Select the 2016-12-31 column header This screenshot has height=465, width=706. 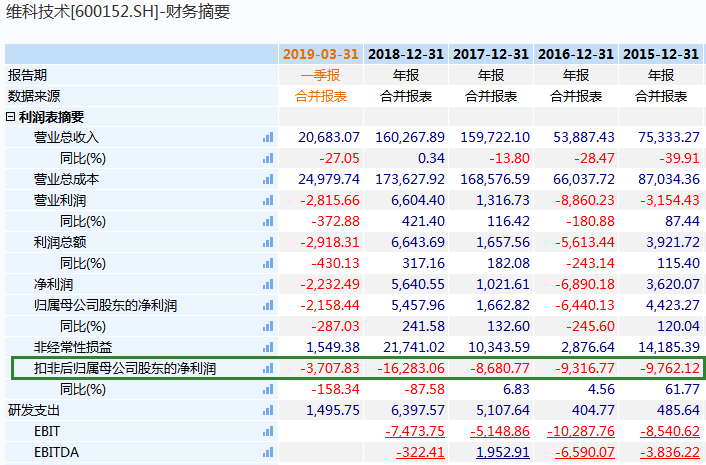[x=576, y=54]
